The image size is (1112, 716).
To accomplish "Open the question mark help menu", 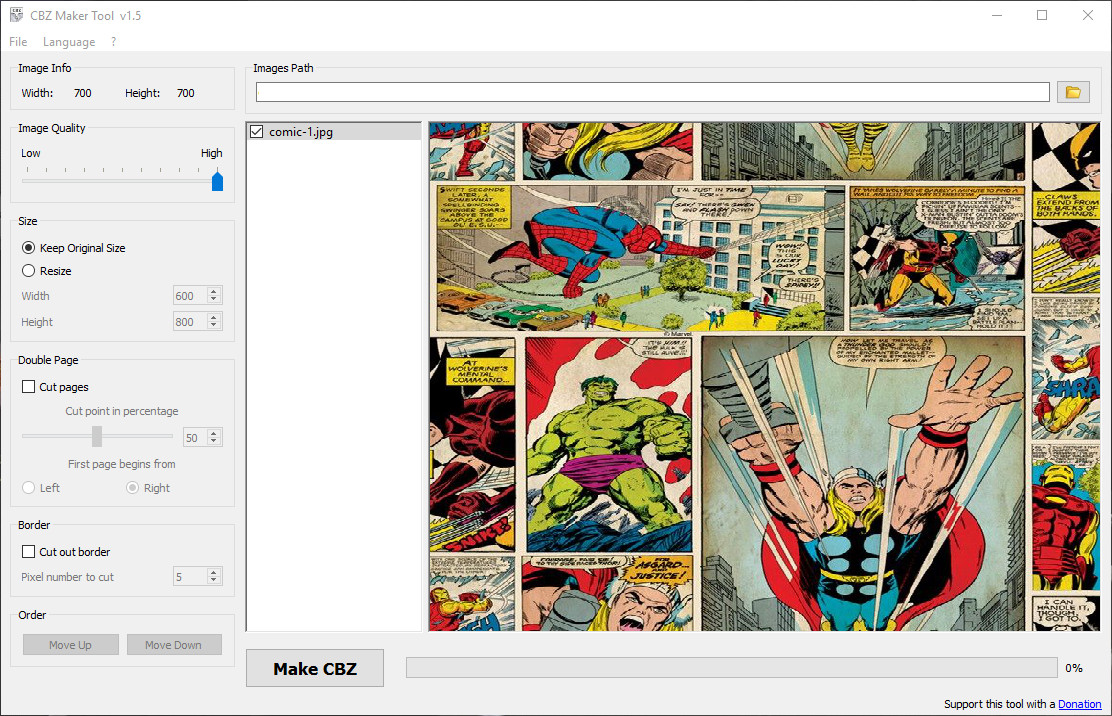I will tap(113, 42).
